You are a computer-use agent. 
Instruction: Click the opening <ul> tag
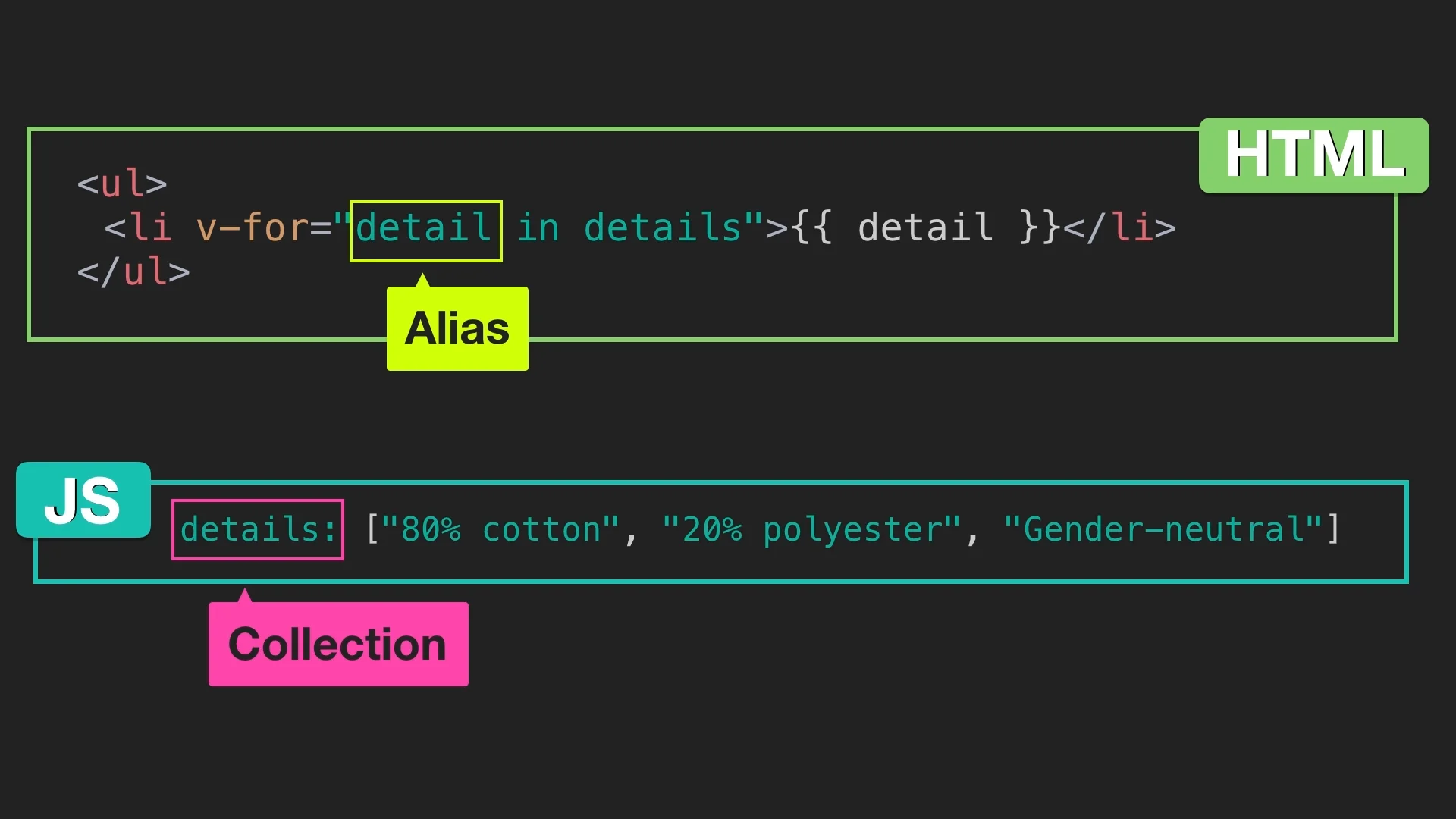point(122,183)
